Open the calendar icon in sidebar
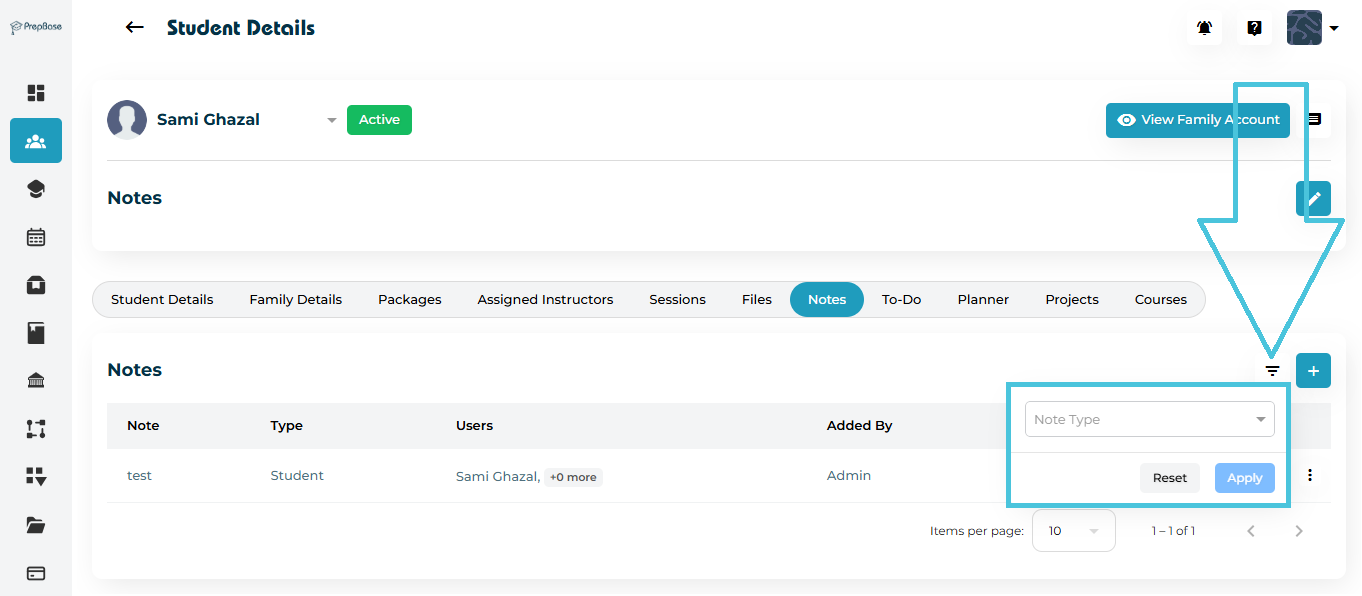 click(36, 237)
